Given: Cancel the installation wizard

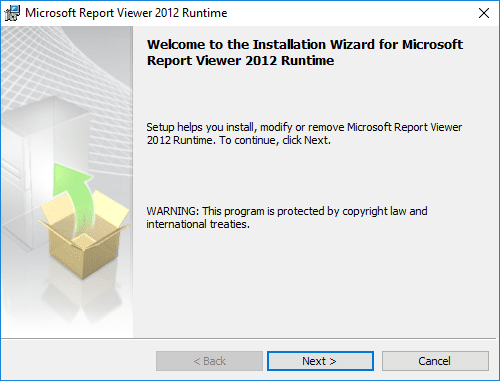Looking at the screenshot, I should (x=435, y=361).
